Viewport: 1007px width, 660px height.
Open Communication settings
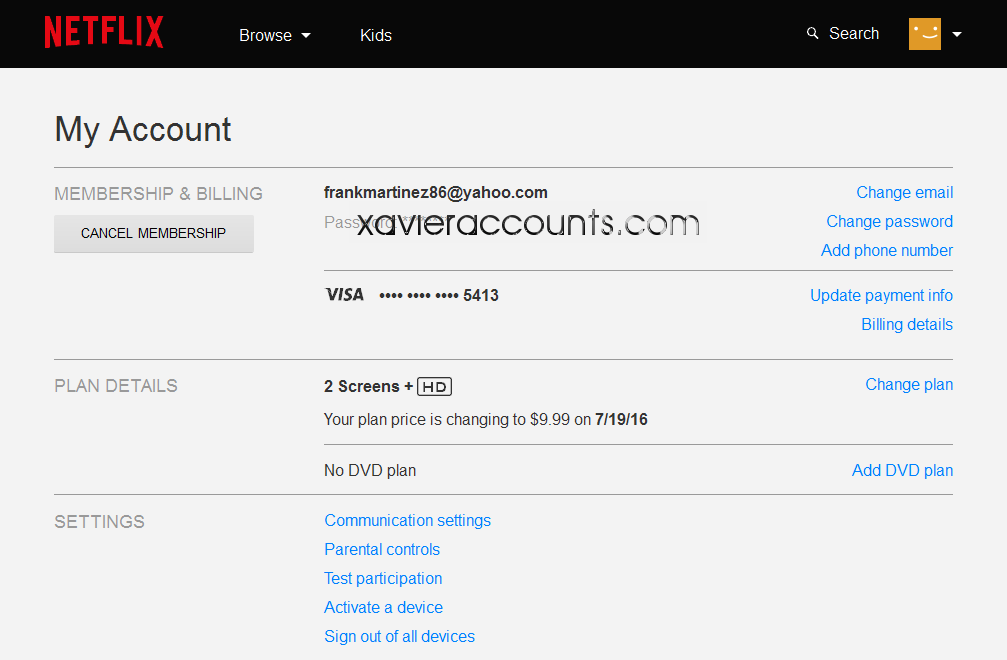pos(407,521)
